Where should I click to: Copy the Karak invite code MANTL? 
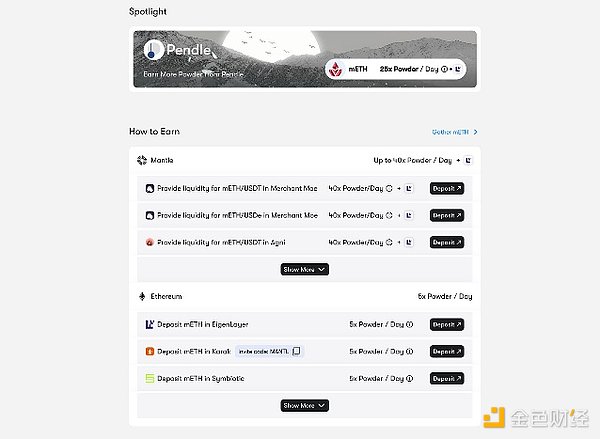(x=296, y=351)
